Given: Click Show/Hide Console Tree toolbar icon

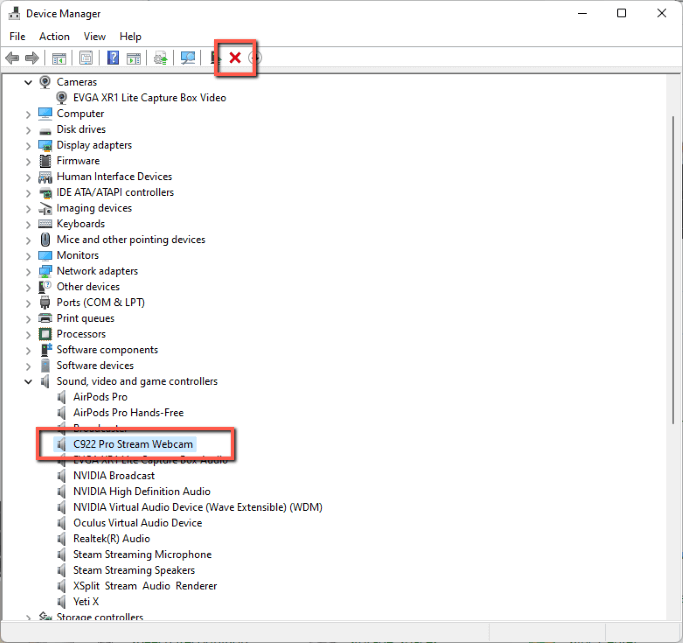Looking at the screenshot, I should point(59,58).
